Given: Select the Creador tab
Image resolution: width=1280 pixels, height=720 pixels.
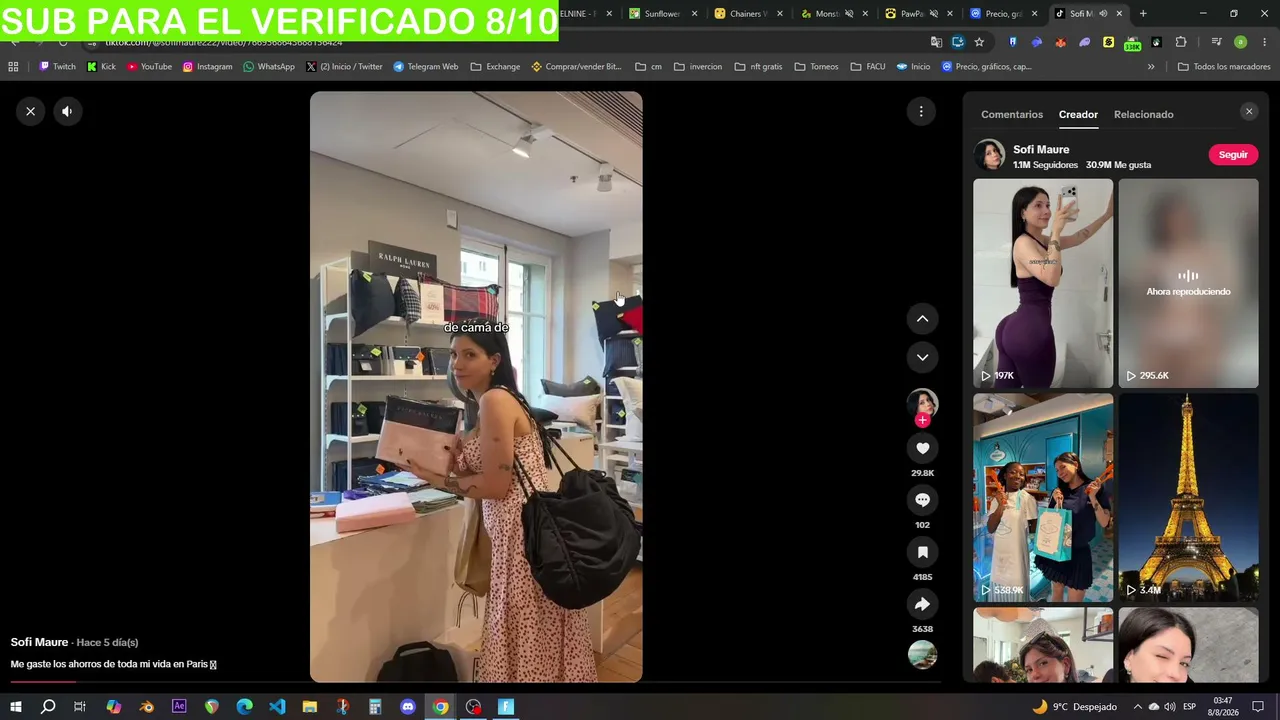Looking at the screenshot, I should click(x=1078, y=114).
